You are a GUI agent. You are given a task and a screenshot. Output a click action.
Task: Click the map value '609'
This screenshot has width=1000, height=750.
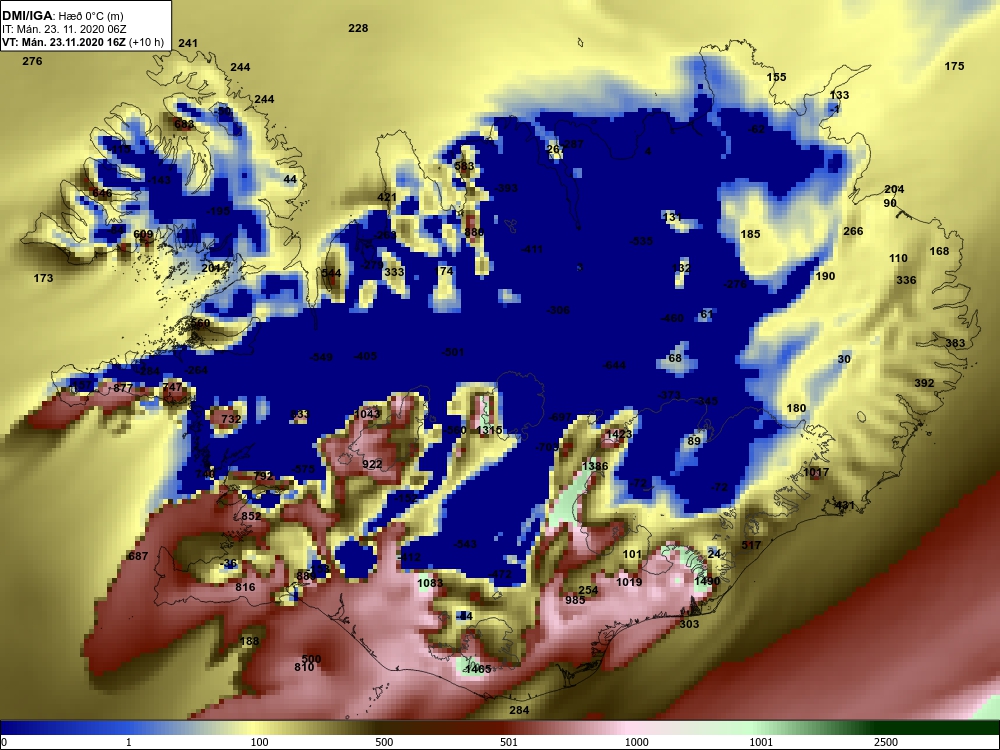click(143, 235)
